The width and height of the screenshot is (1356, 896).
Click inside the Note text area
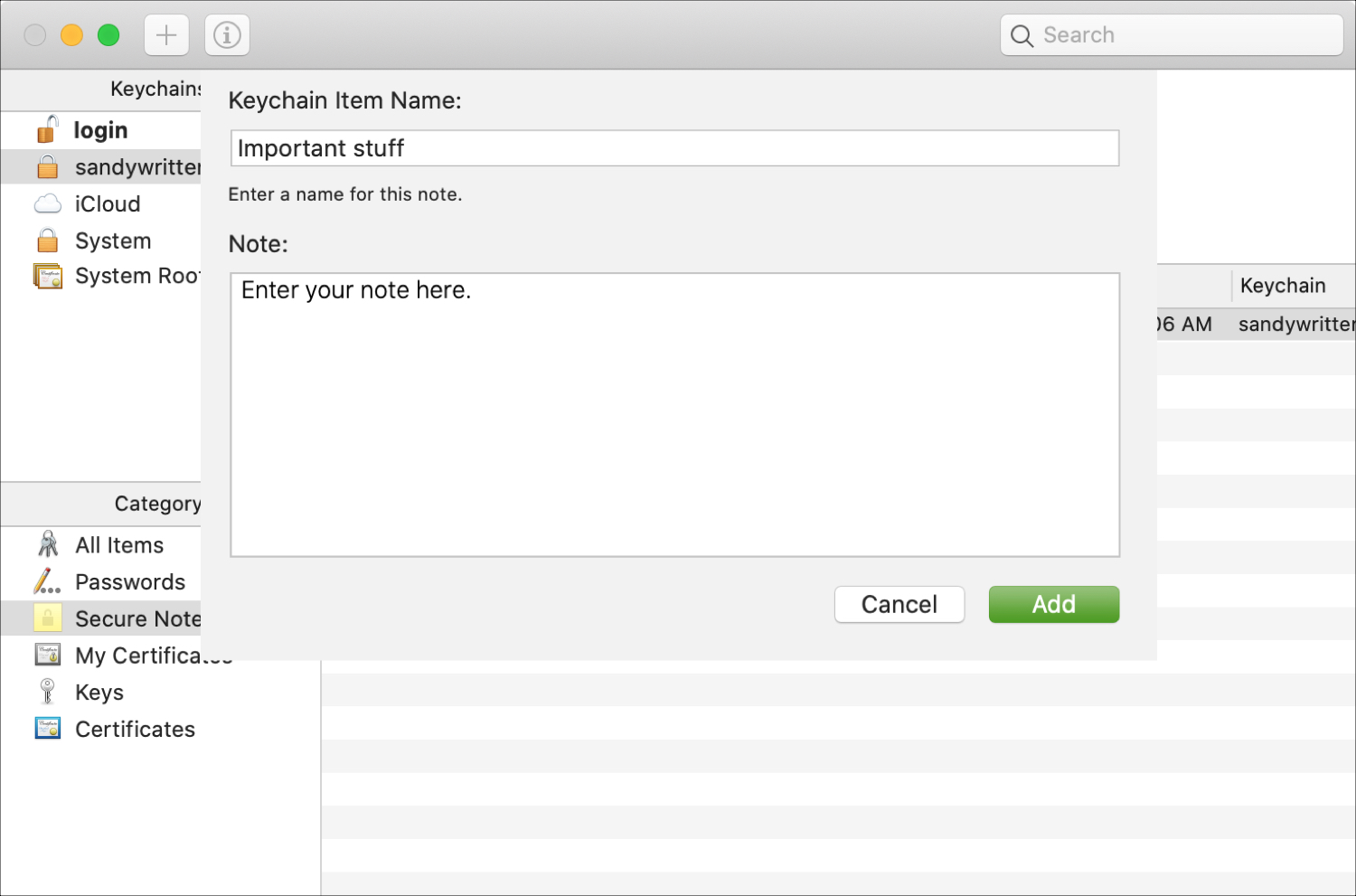675,415
